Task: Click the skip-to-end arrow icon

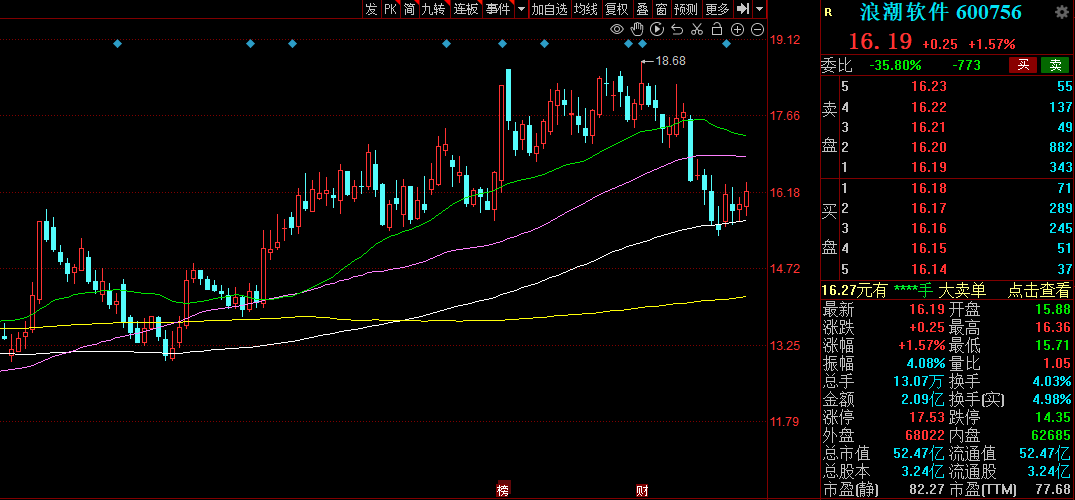Action: [x=742, y=9]
